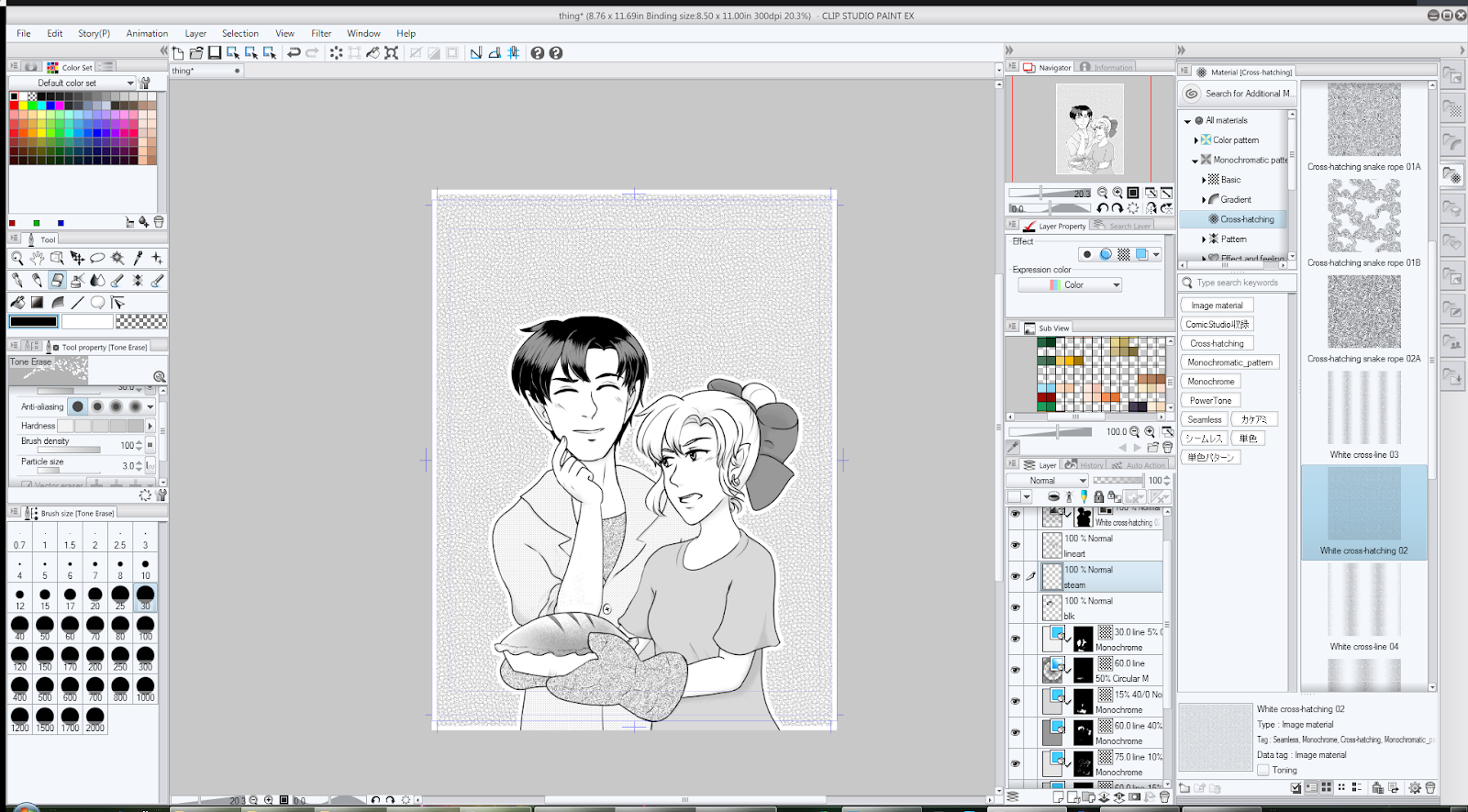1468x812 pixels.
Task: Click Zoom in magnifier in Navigator
Action: [1118, 193]
